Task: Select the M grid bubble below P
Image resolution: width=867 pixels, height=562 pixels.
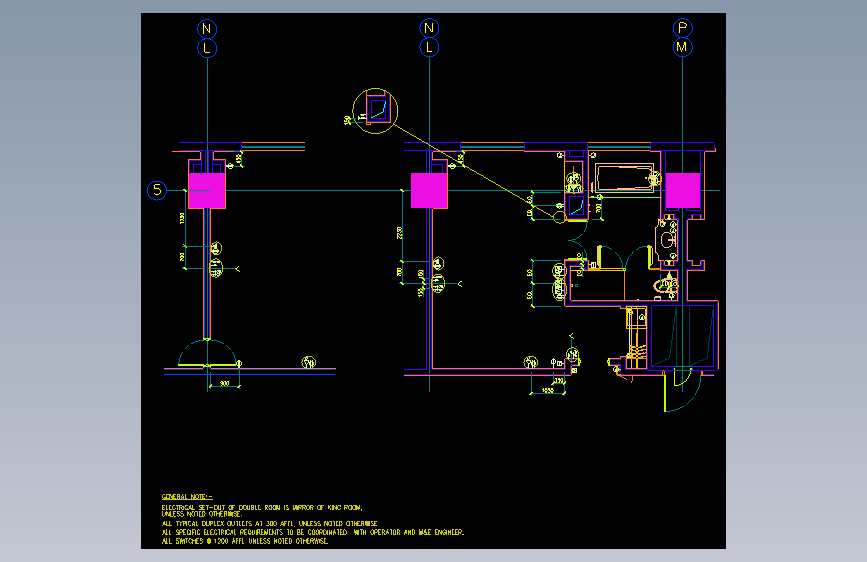Action: [x=683, y=47]
